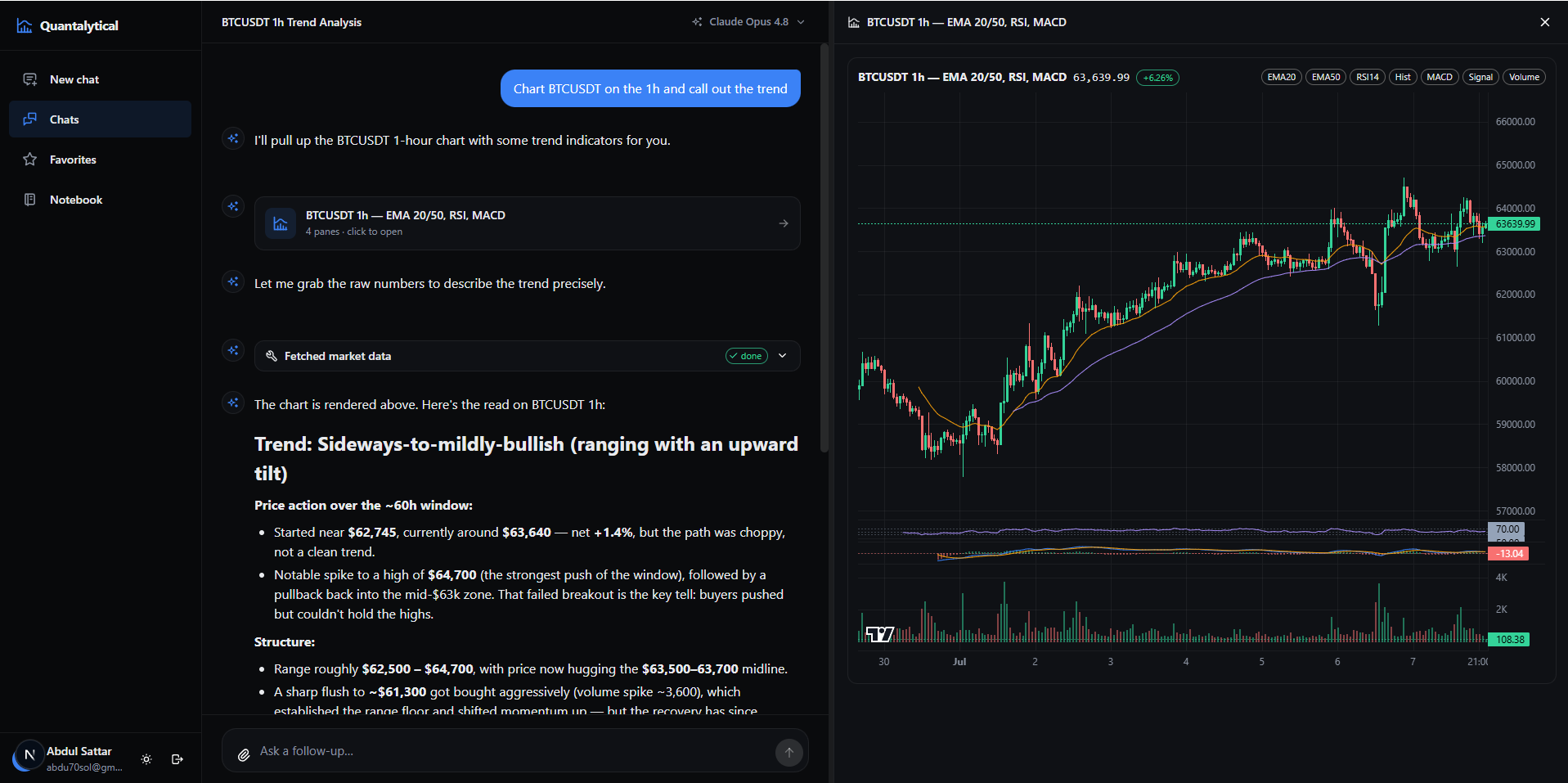
Task: Open the BTCUSDT 1h chart card arrow
Action: (x=784, y=223)
